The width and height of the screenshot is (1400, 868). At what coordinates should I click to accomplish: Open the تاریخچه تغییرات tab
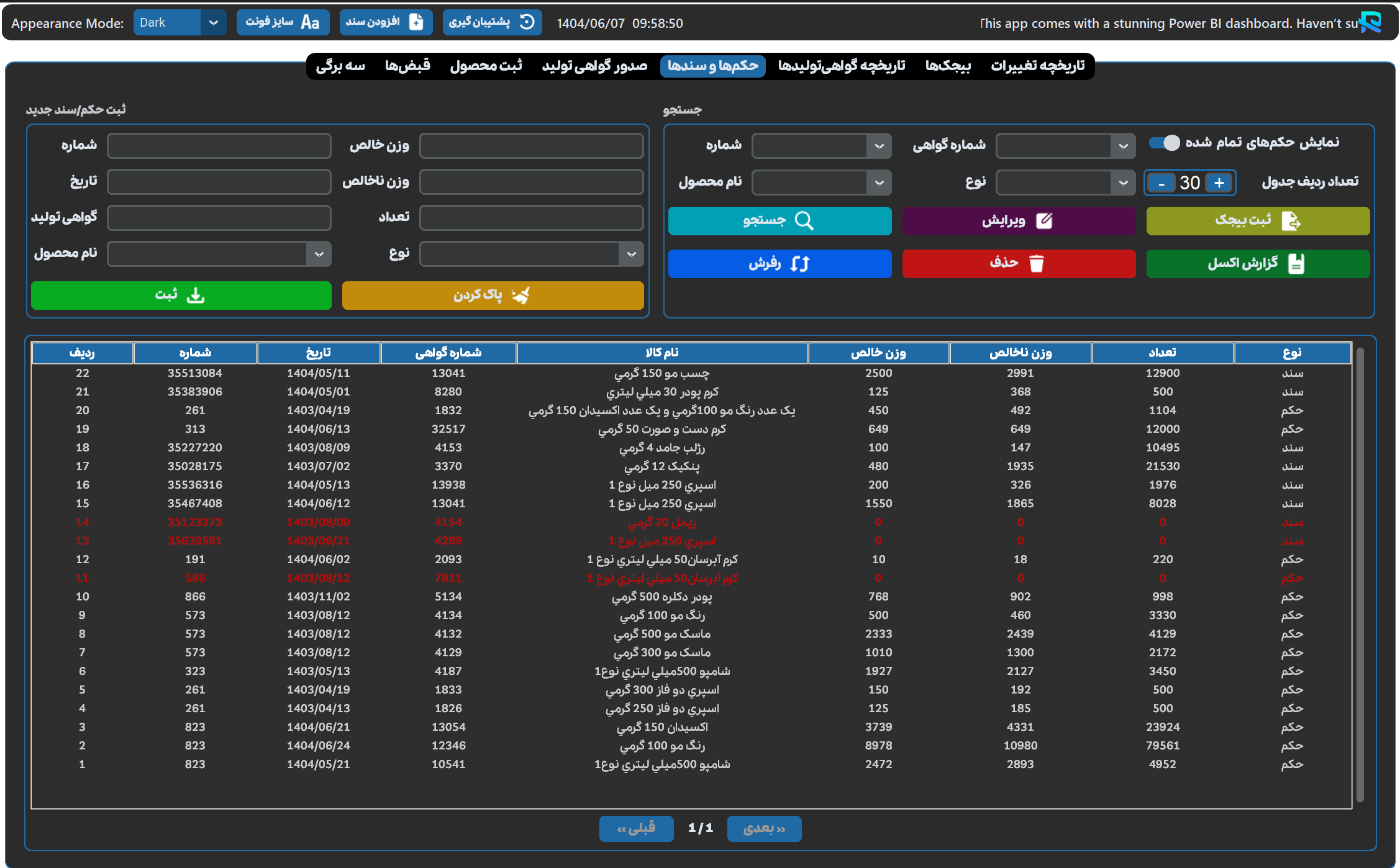tap(1037, 66)
